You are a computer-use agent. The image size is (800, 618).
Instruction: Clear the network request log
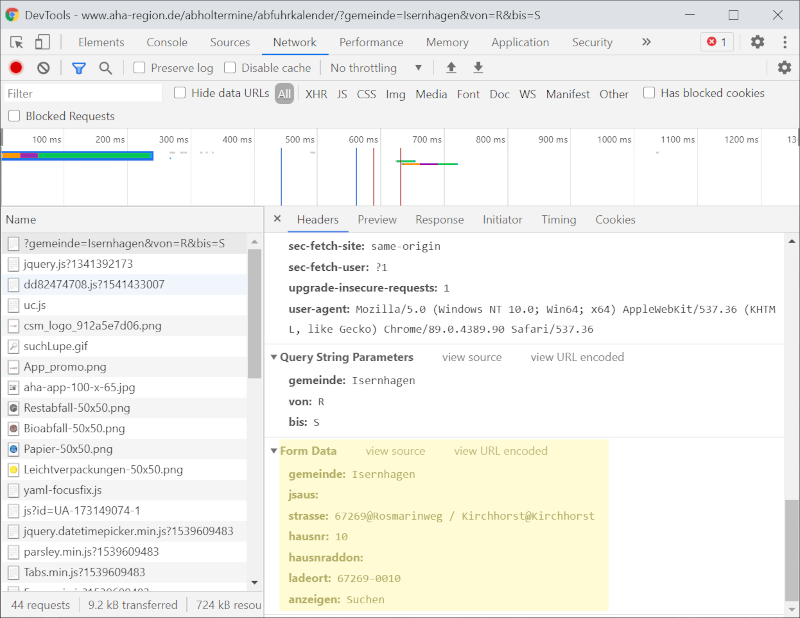point(41,68)
